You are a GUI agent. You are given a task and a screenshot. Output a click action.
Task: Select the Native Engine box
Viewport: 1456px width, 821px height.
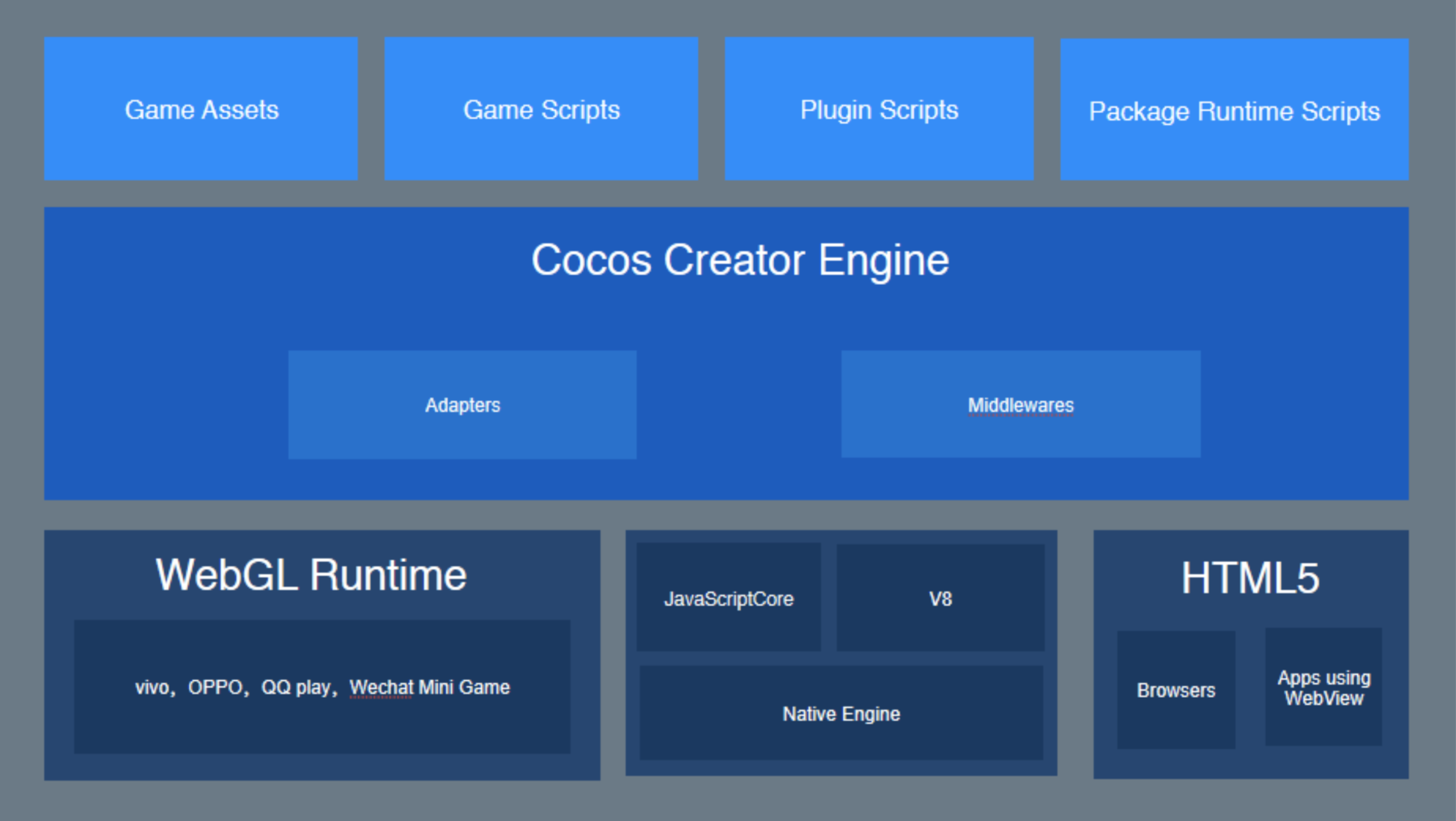(x=841, y=713)
